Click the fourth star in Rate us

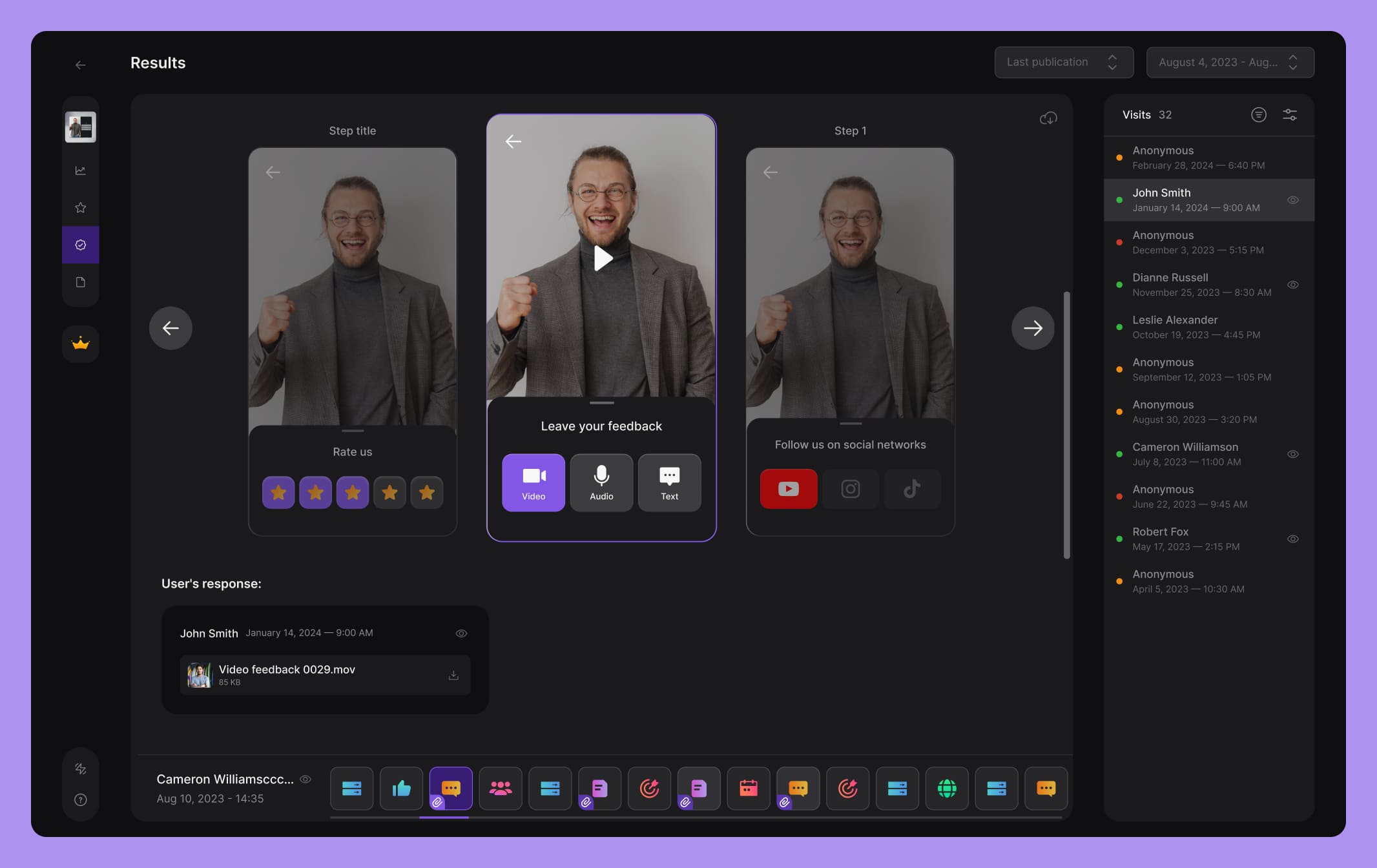[389, 493]
